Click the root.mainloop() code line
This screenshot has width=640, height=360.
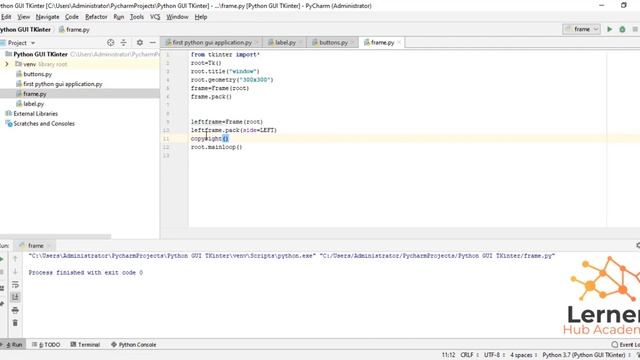pos(216,147)
